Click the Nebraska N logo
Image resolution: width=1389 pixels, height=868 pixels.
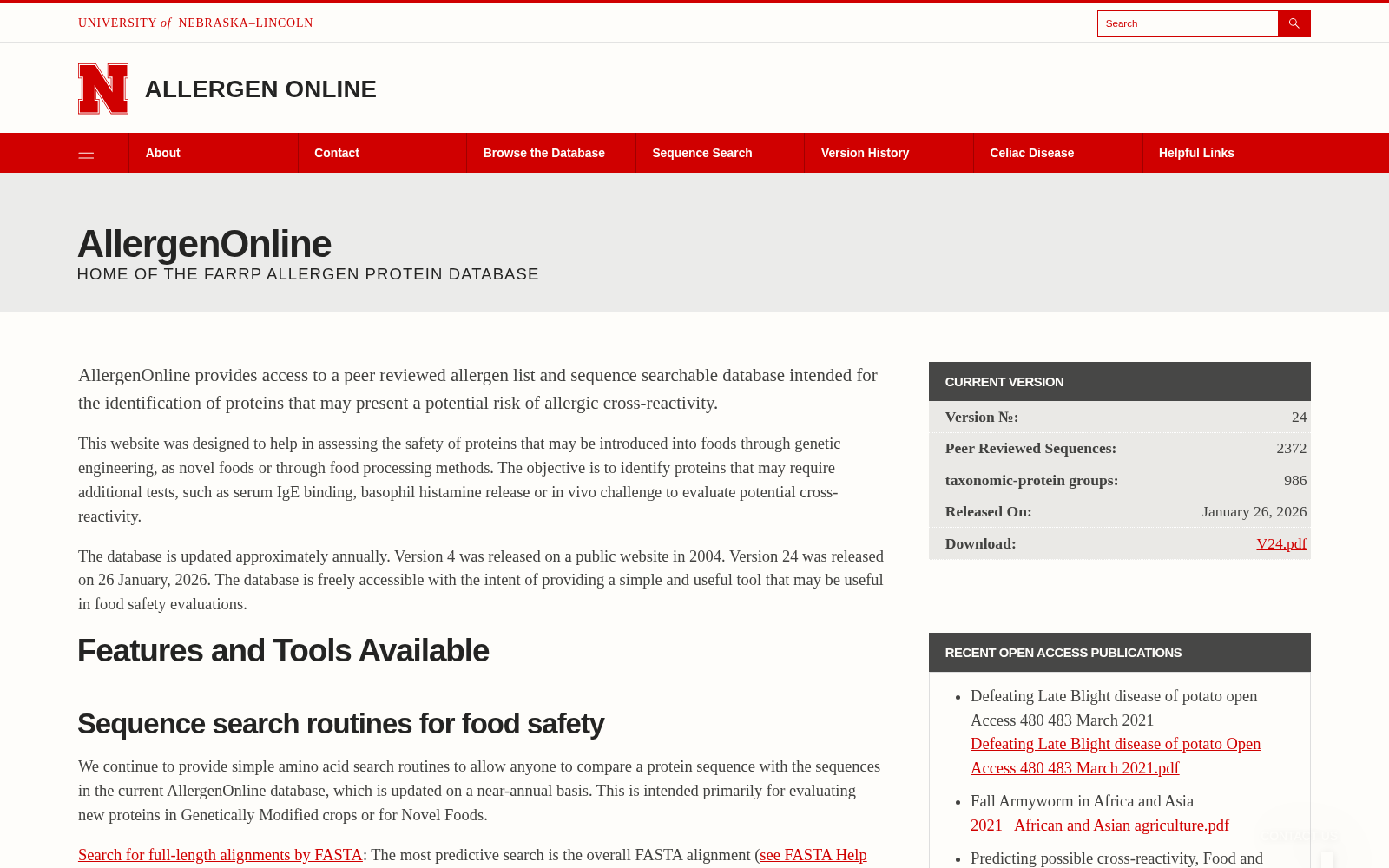(x=103, y=89)
